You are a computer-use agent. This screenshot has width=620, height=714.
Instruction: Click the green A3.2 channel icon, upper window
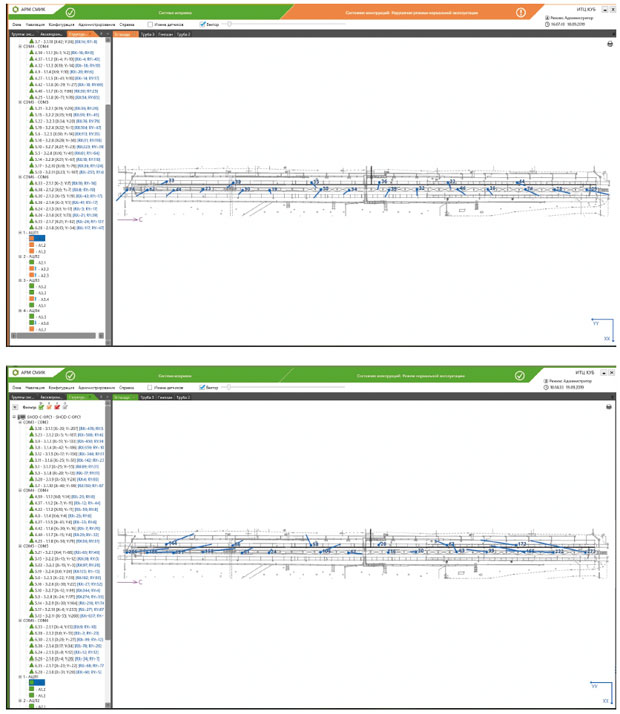[x=32, y=286]
